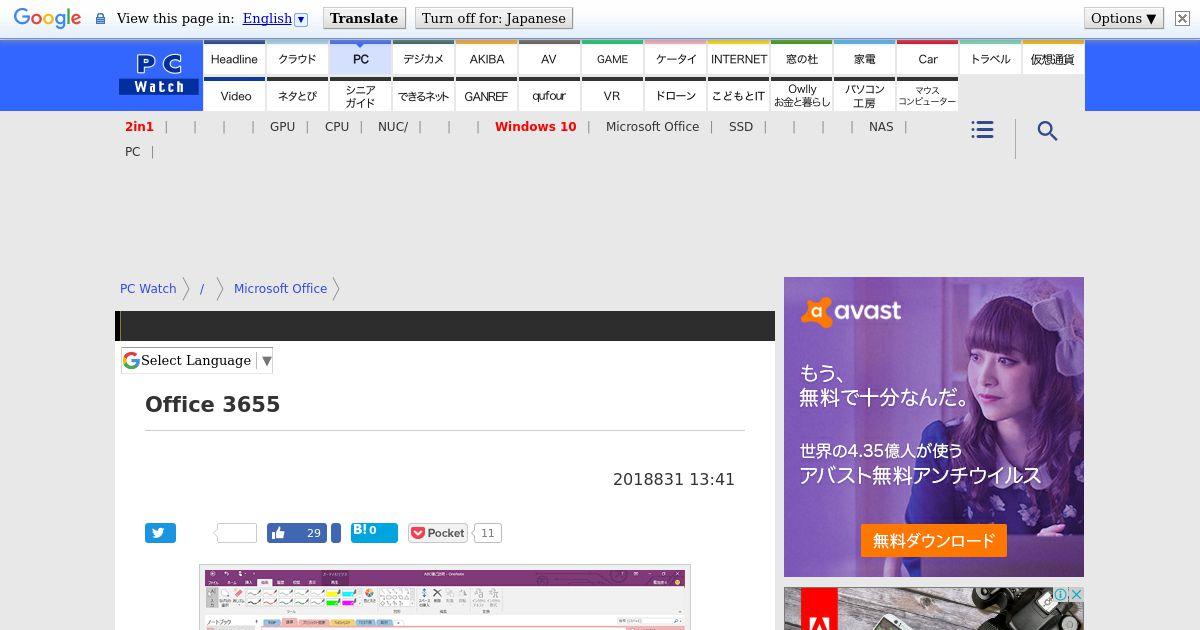1200x630 pixels.
Task: Click the avast logo in the ad
Action: (x=851, y=312)
